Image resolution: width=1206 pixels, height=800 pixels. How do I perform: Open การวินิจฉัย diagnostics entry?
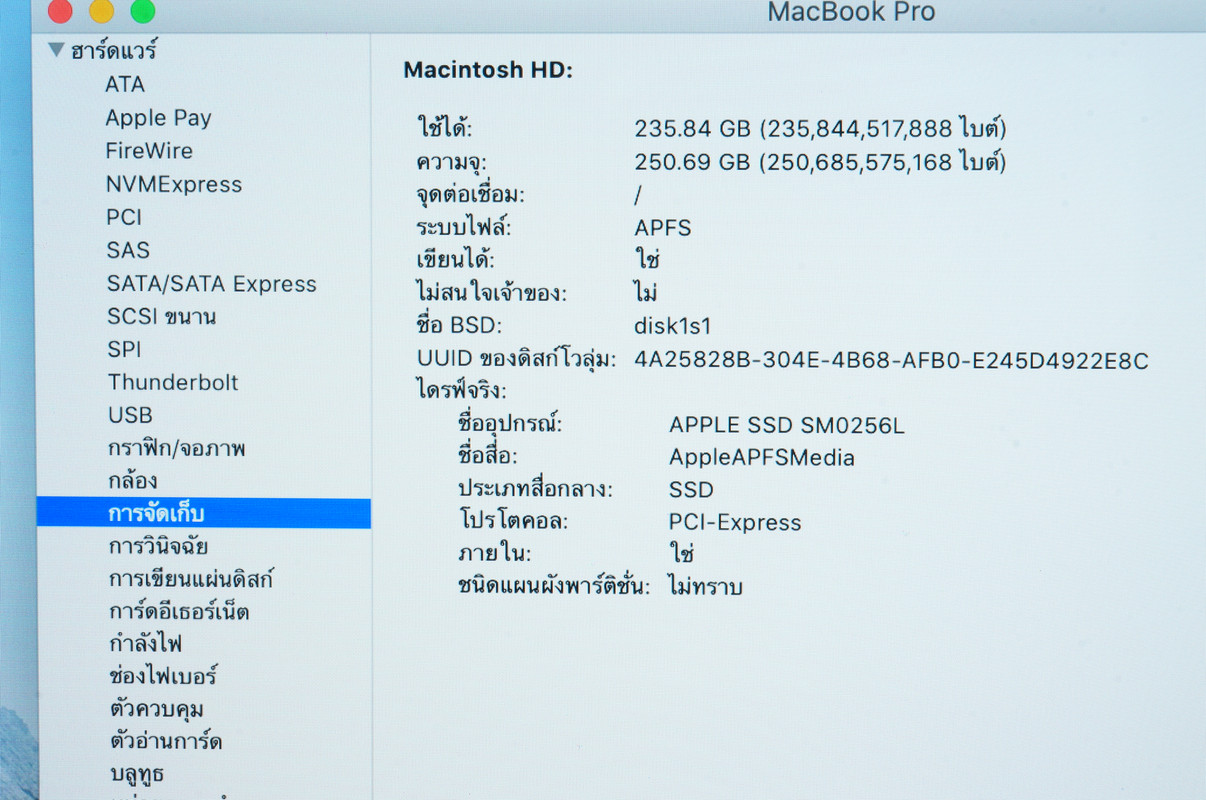click(158, 547)
